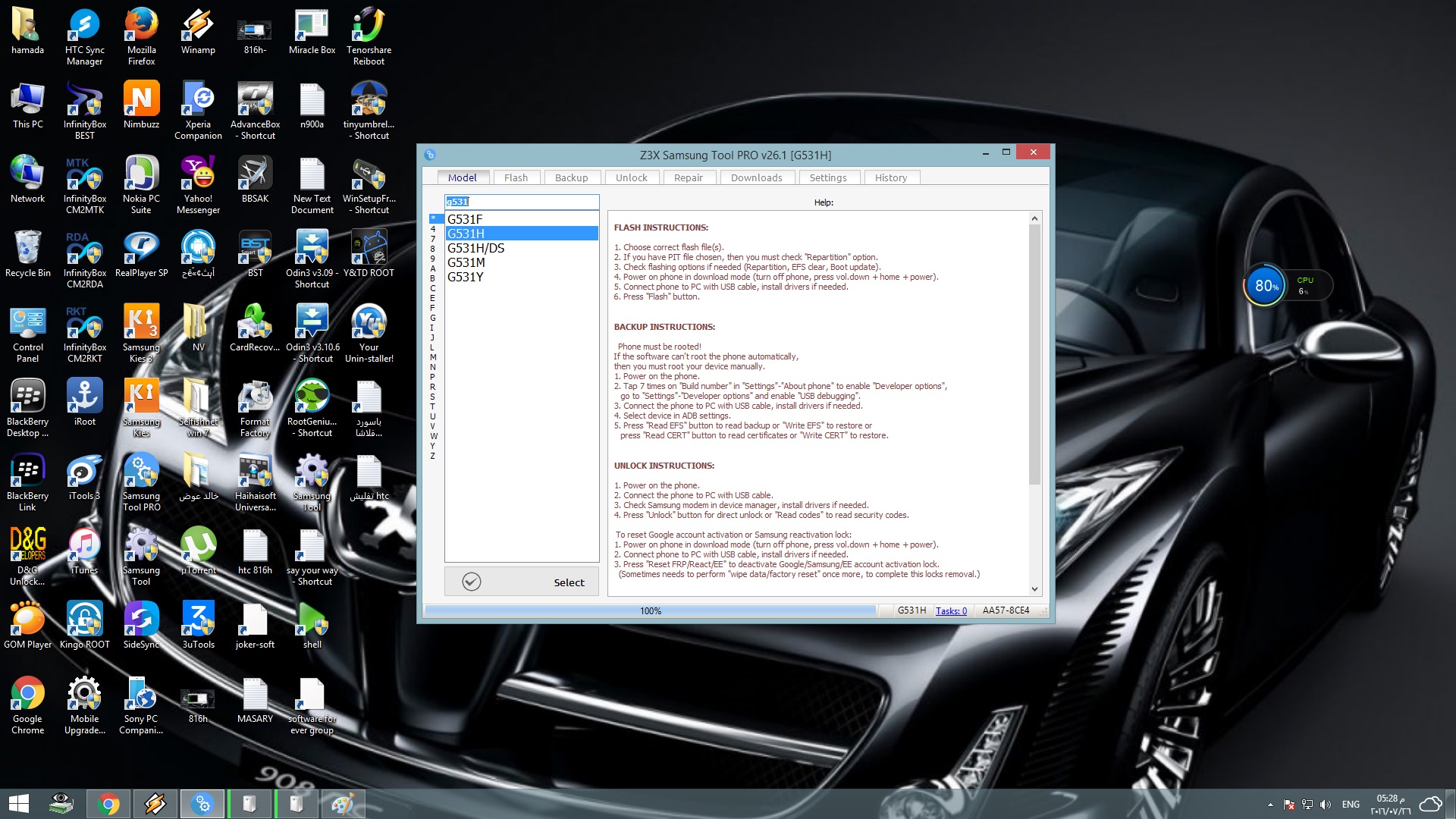
Task: Open Yahoo! Messenger icon
Action: pos(198,185)
